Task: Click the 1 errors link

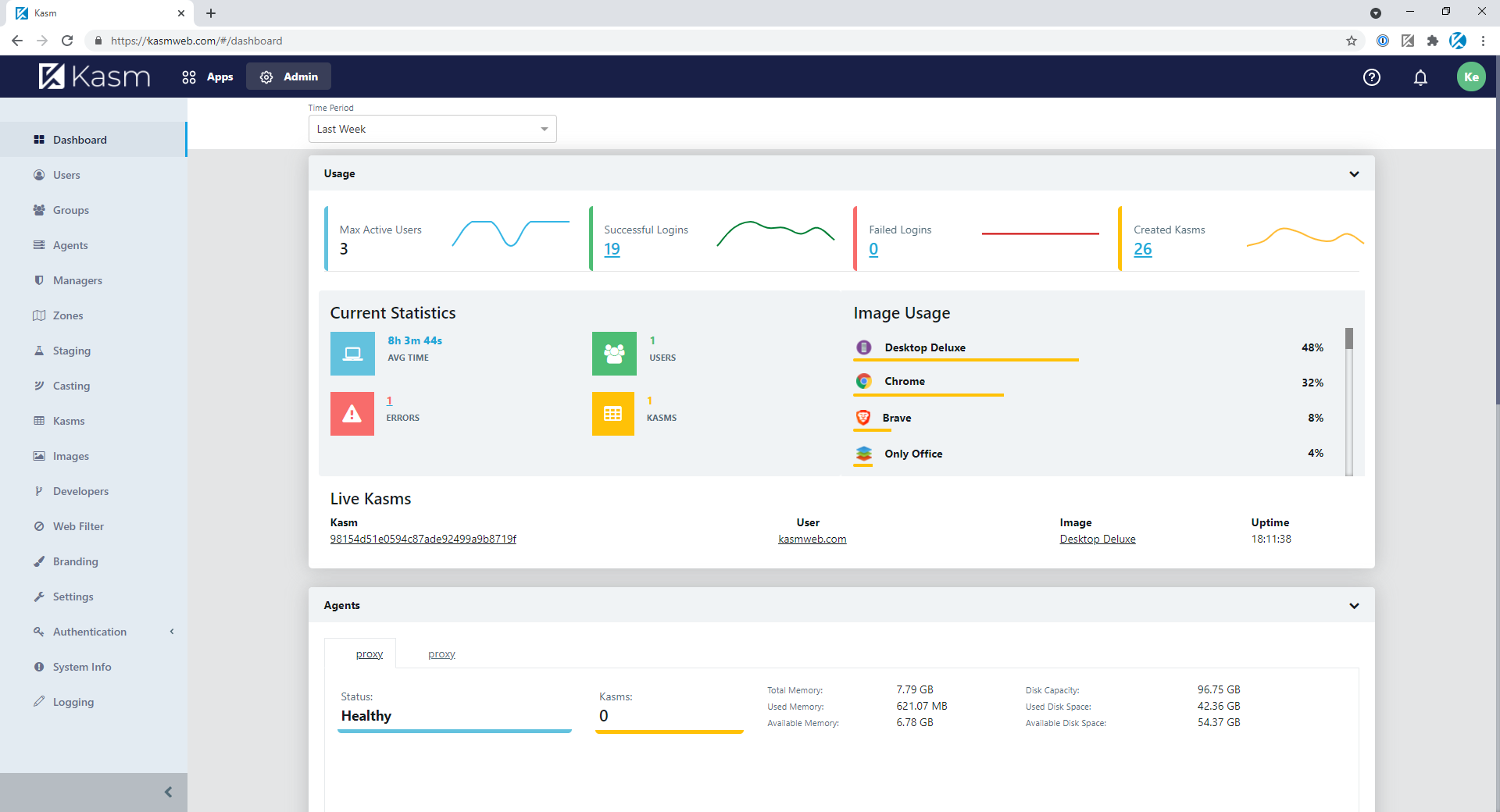Action: (389, 401)
